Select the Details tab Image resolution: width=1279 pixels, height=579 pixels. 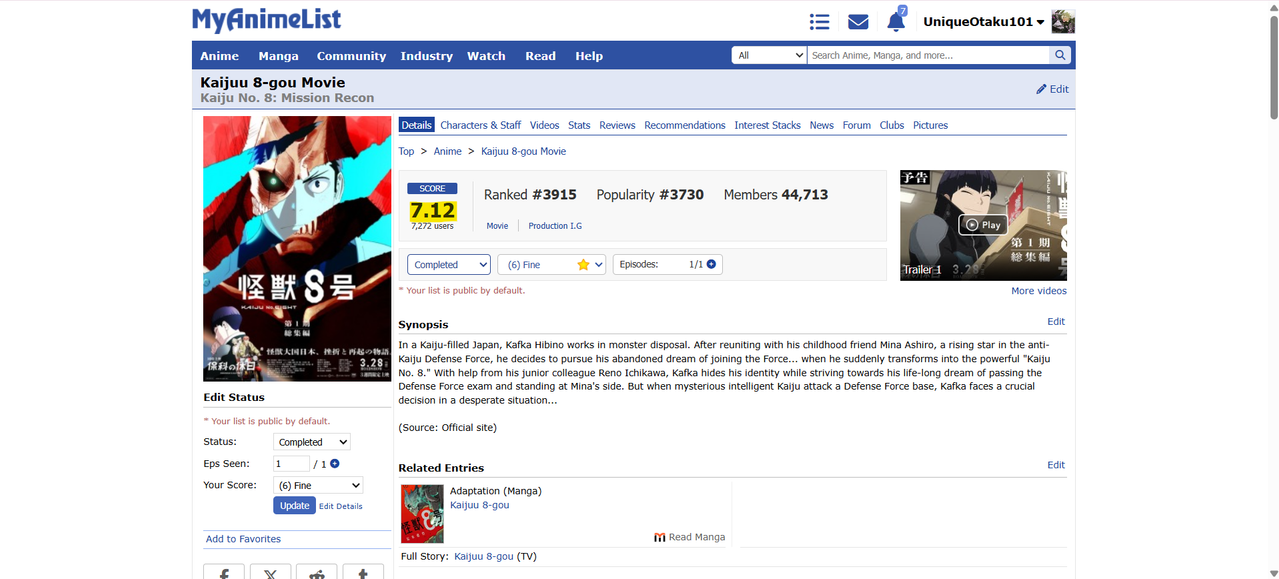coord(416,125)
